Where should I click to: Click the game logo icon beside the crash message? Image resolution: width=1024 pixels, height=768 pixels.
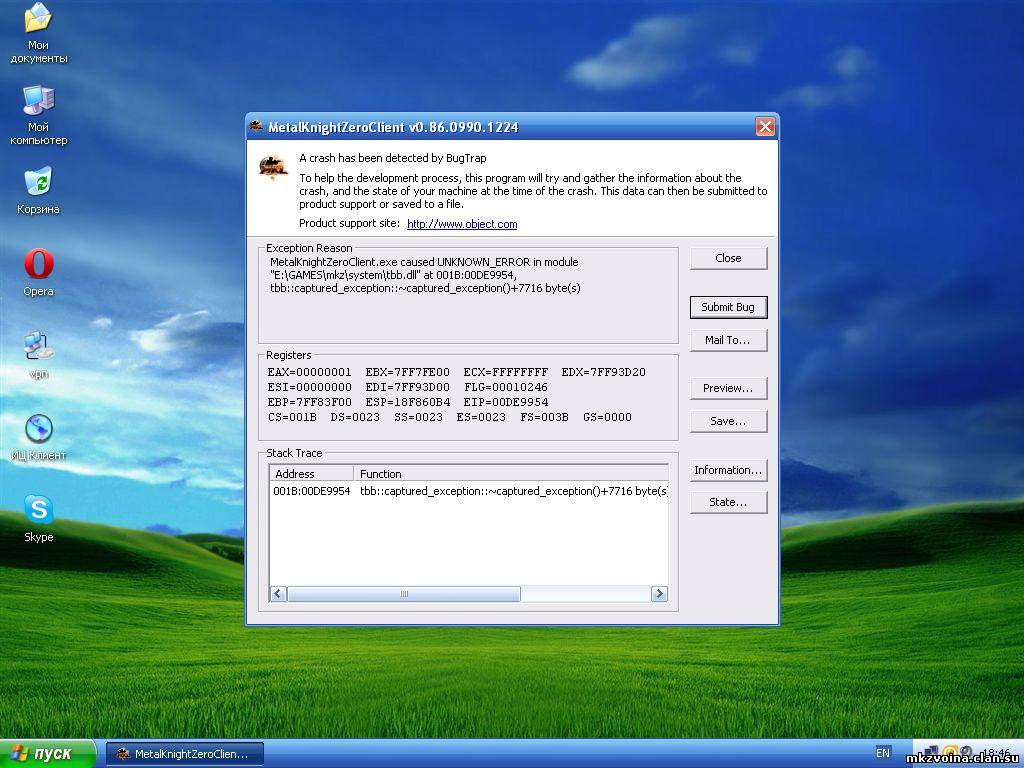(x=274, y=168)
